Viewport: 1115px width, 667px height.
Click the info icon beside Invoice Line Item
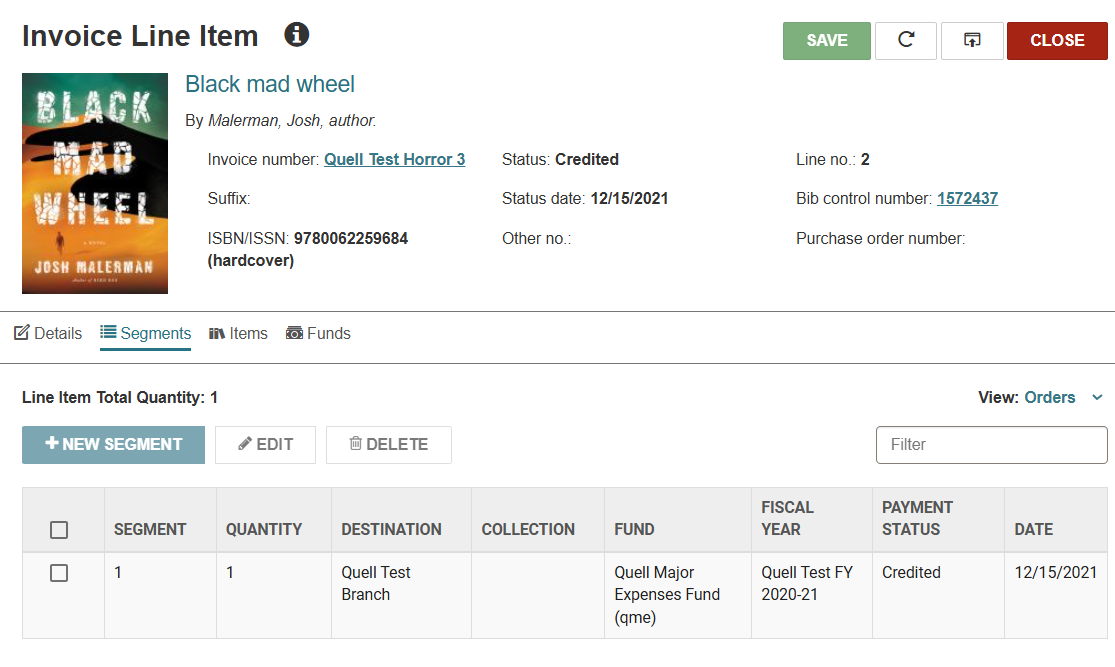[297, 34]
